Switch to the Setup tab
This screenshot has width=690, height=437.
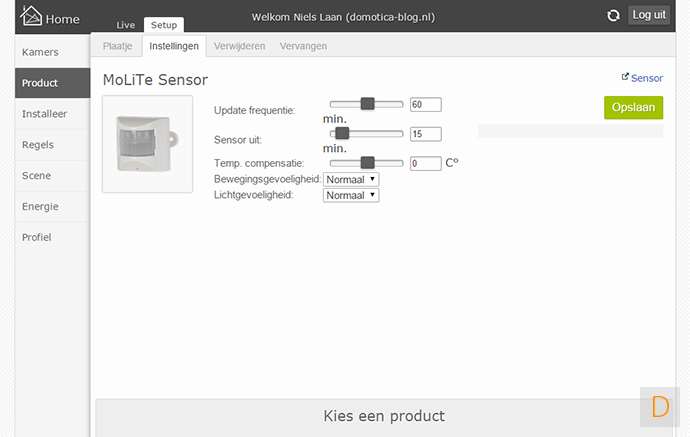pos(161,25)
